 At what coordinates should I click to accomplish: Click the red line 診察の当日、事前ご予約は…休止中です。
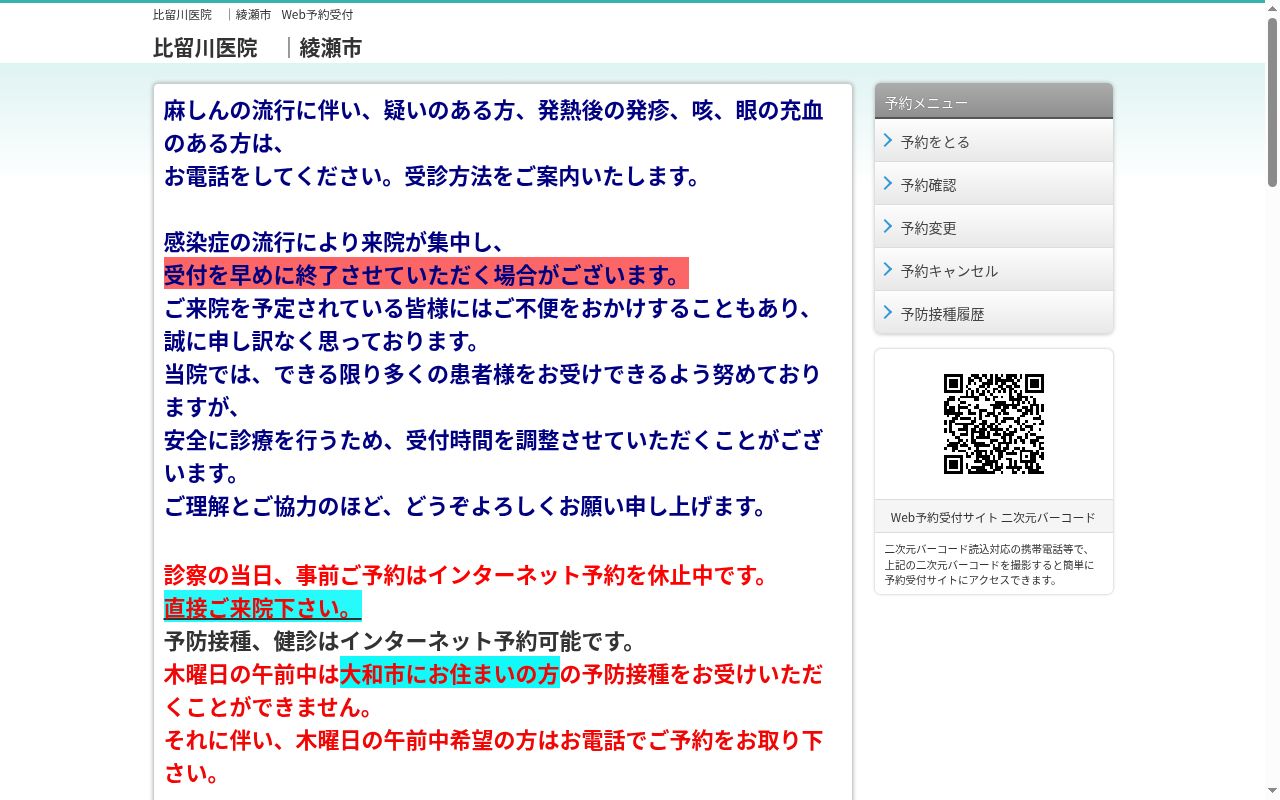click(466, 575)
